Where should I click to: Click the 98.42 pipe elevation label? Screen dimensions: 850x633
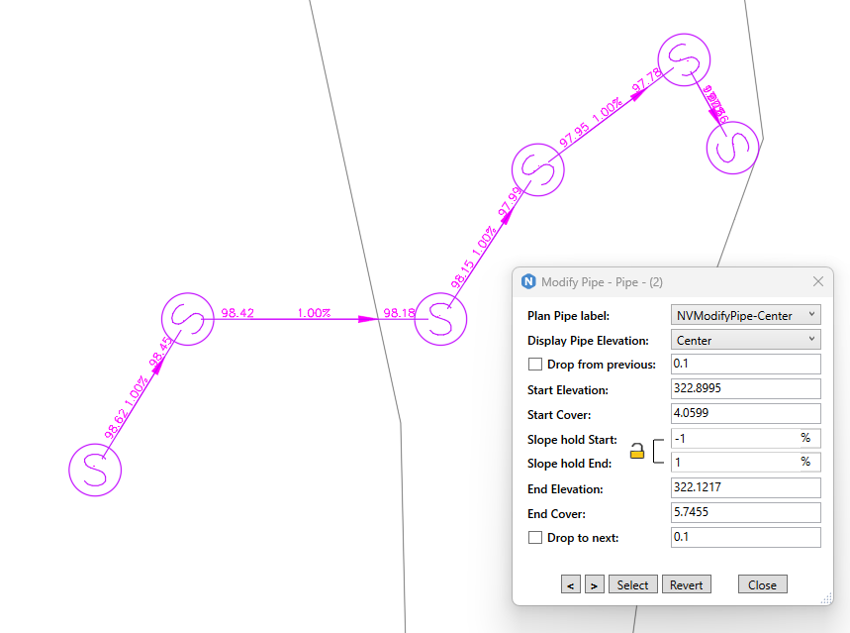click(238, 313)
